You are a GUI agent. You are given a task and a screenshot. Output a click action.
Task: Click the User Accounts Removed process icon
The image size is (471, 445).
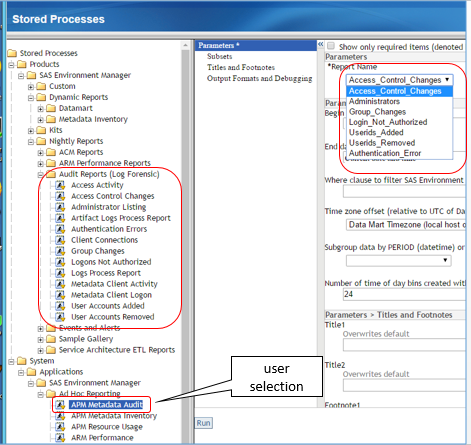(60, 317)
